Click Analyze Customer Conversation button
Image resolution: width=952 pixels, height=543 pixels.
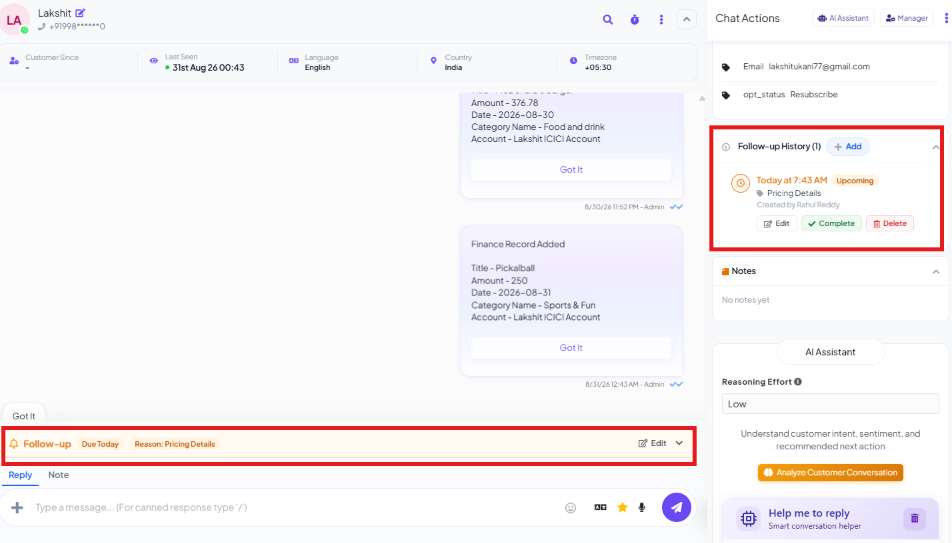pos(830,473)
